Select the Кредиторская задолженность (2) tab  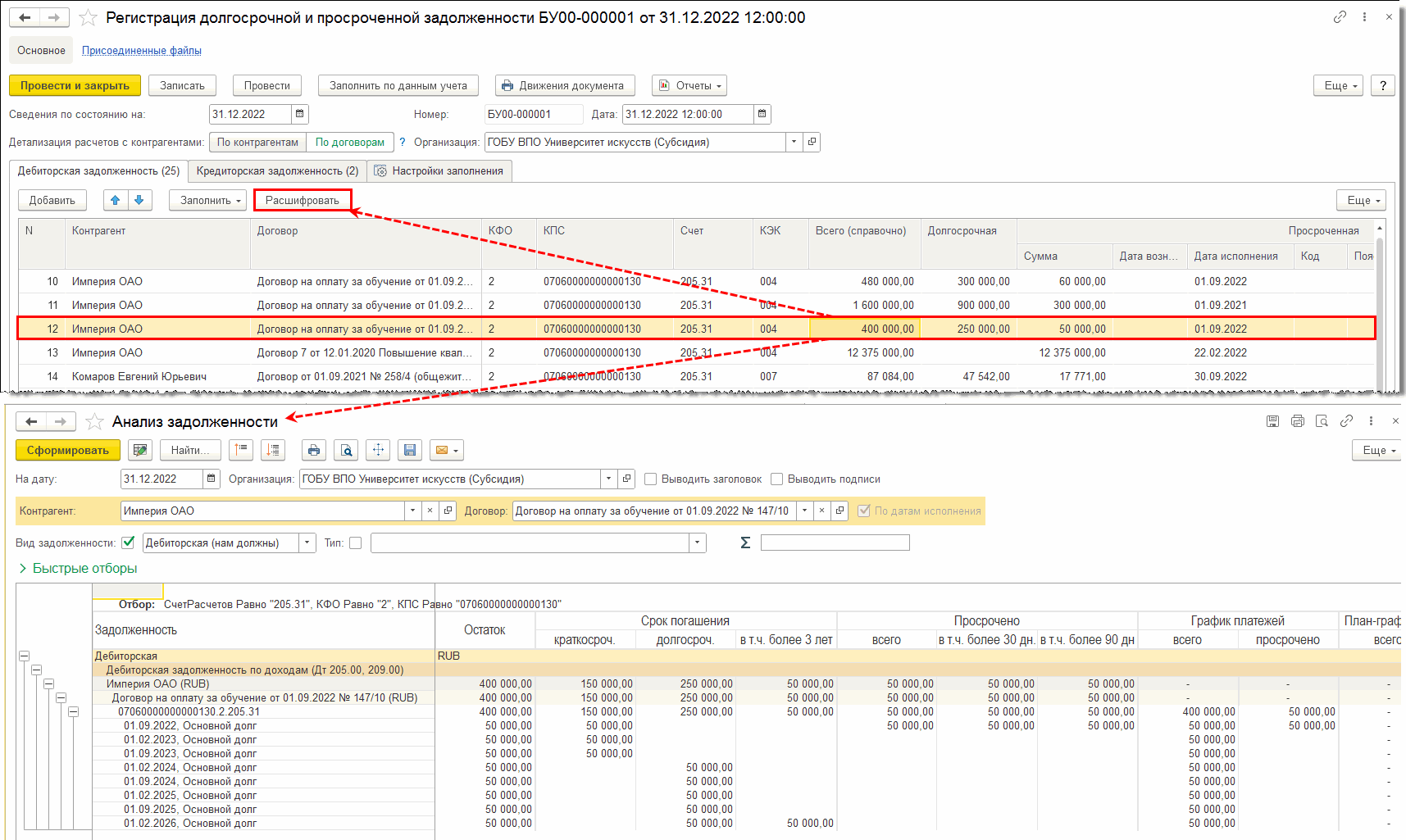pos(277,170)
